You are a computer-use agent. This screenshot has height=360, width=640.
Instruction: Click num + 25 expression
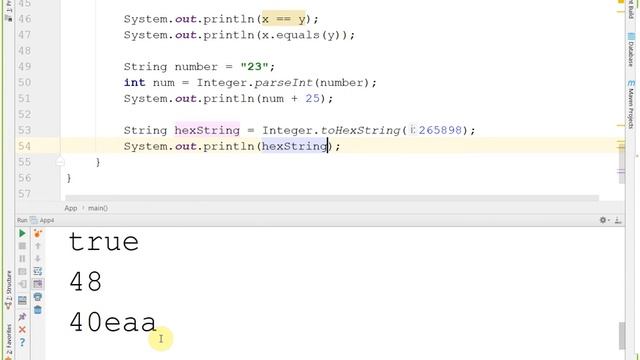click(291, 98)
